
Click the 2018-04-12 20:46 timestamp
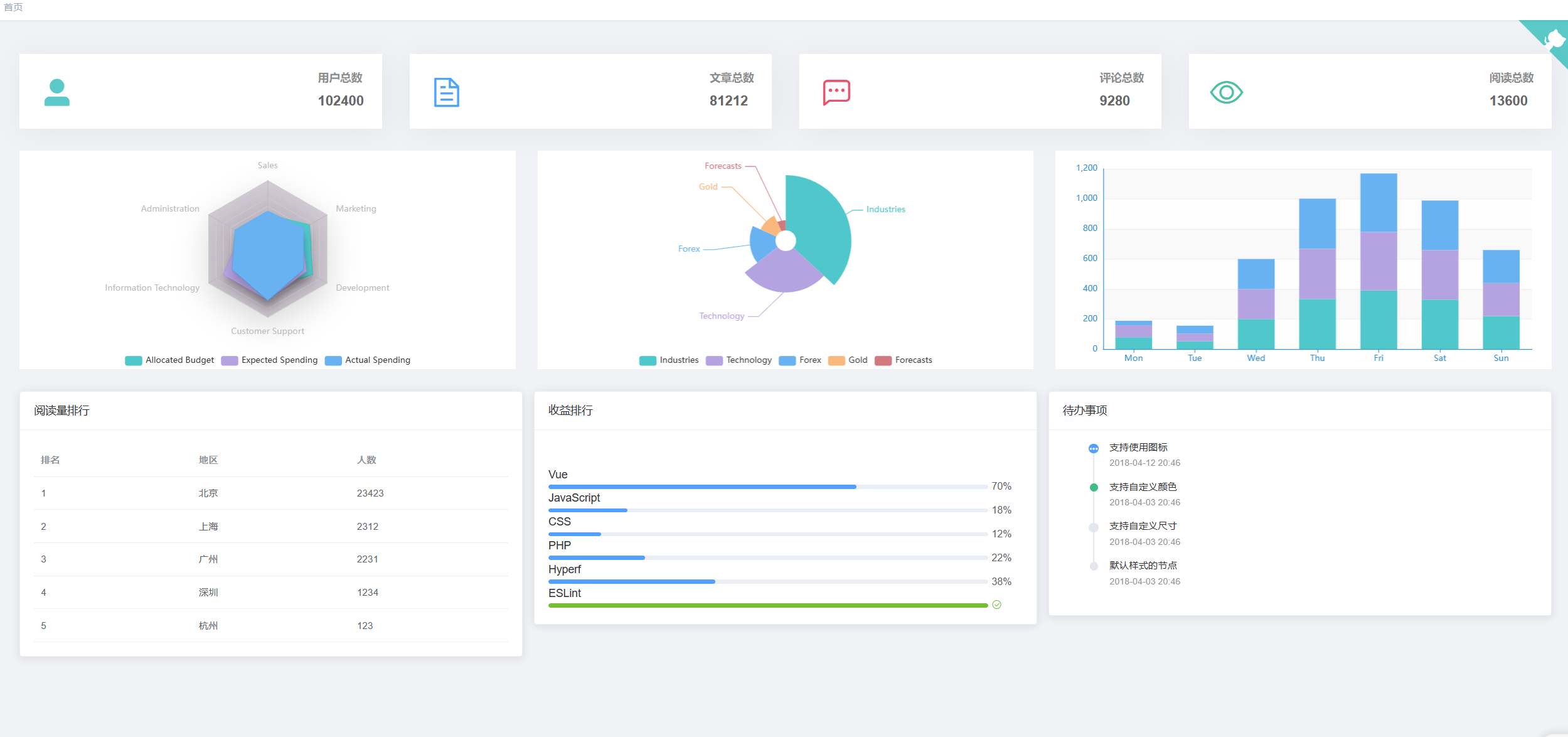1144,463
